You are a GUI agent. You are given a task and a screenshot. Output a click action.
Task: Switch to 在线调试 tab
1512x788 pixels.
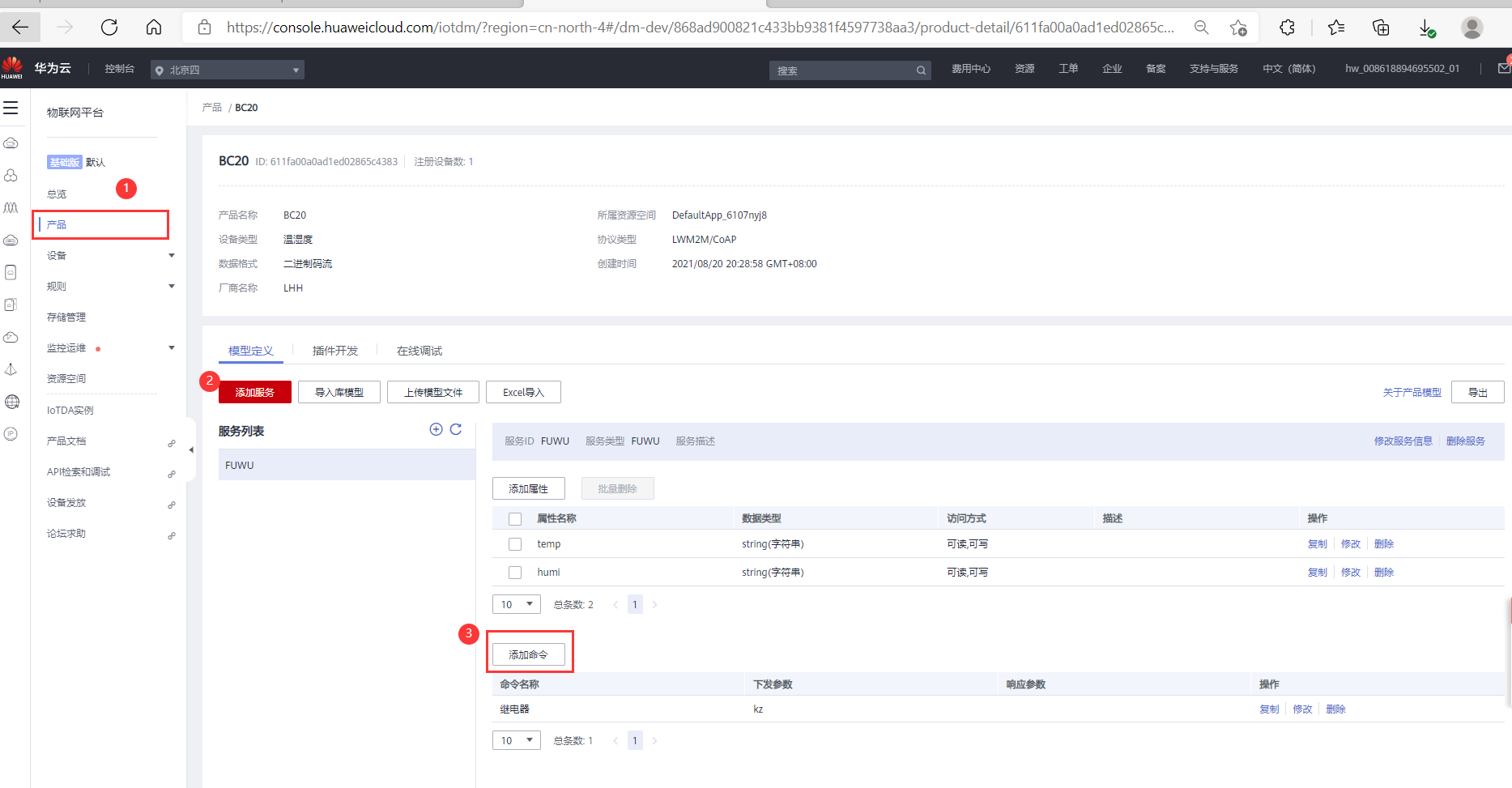(420, 351)
